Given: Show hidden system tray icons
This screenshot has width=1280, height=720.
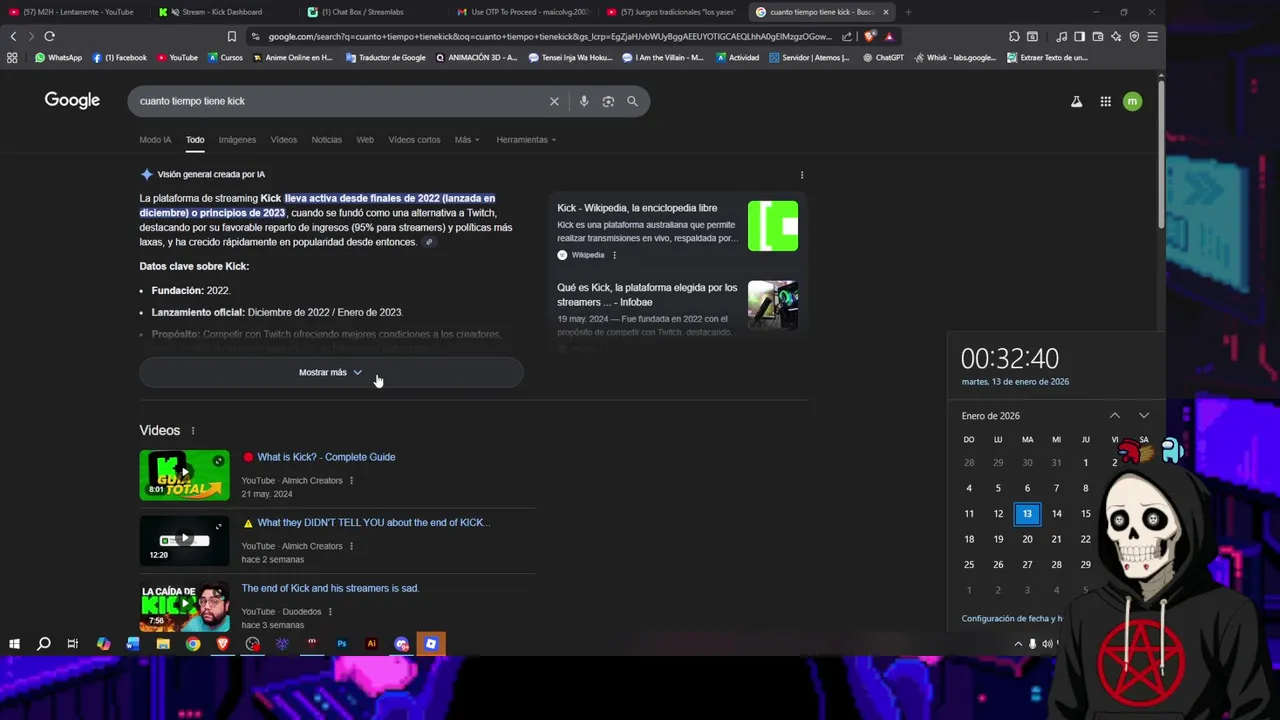Looking at the screenshot, I should [x=1018, y=644].
